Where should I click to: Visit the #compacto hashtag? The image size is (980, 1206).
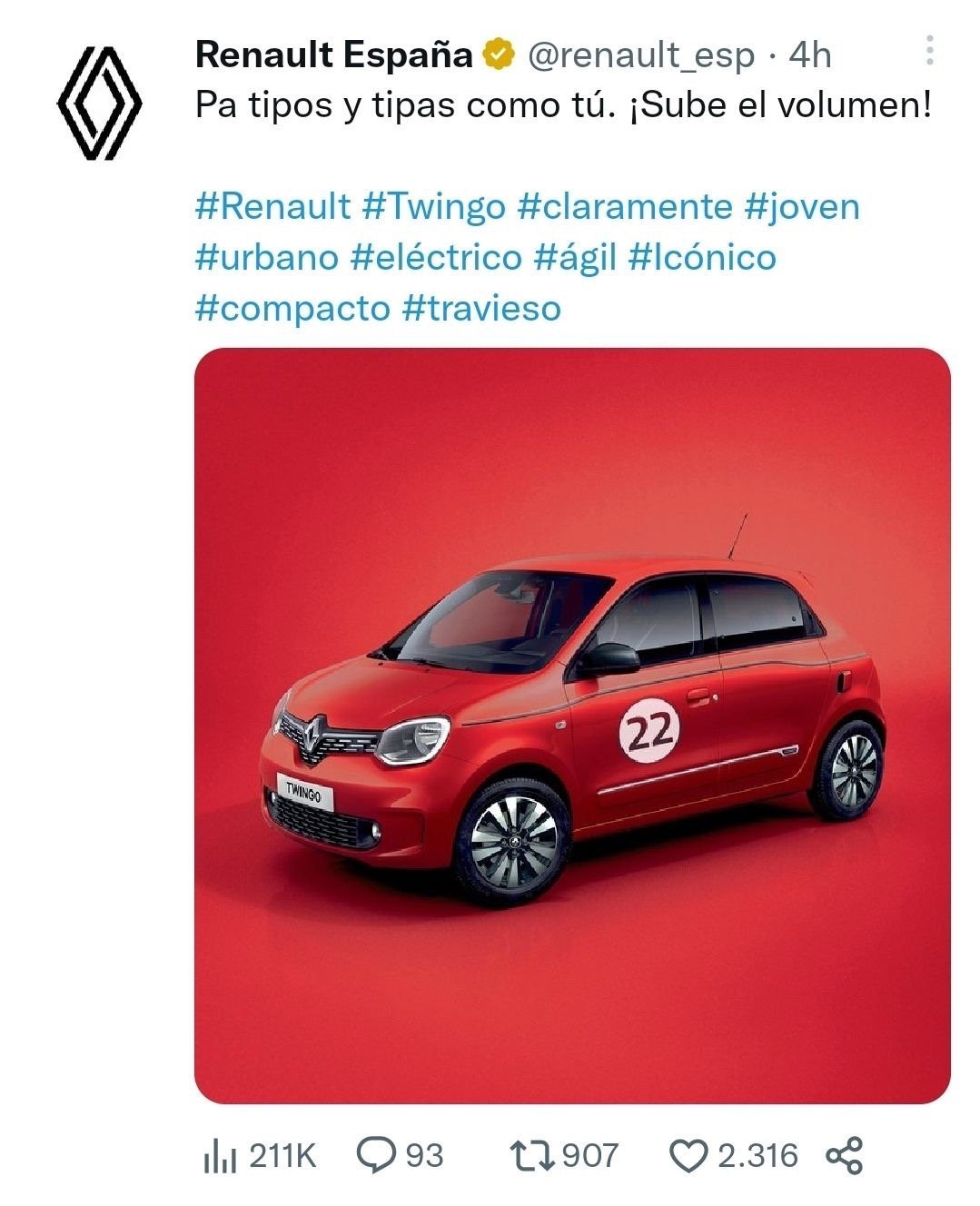point(292,310)
